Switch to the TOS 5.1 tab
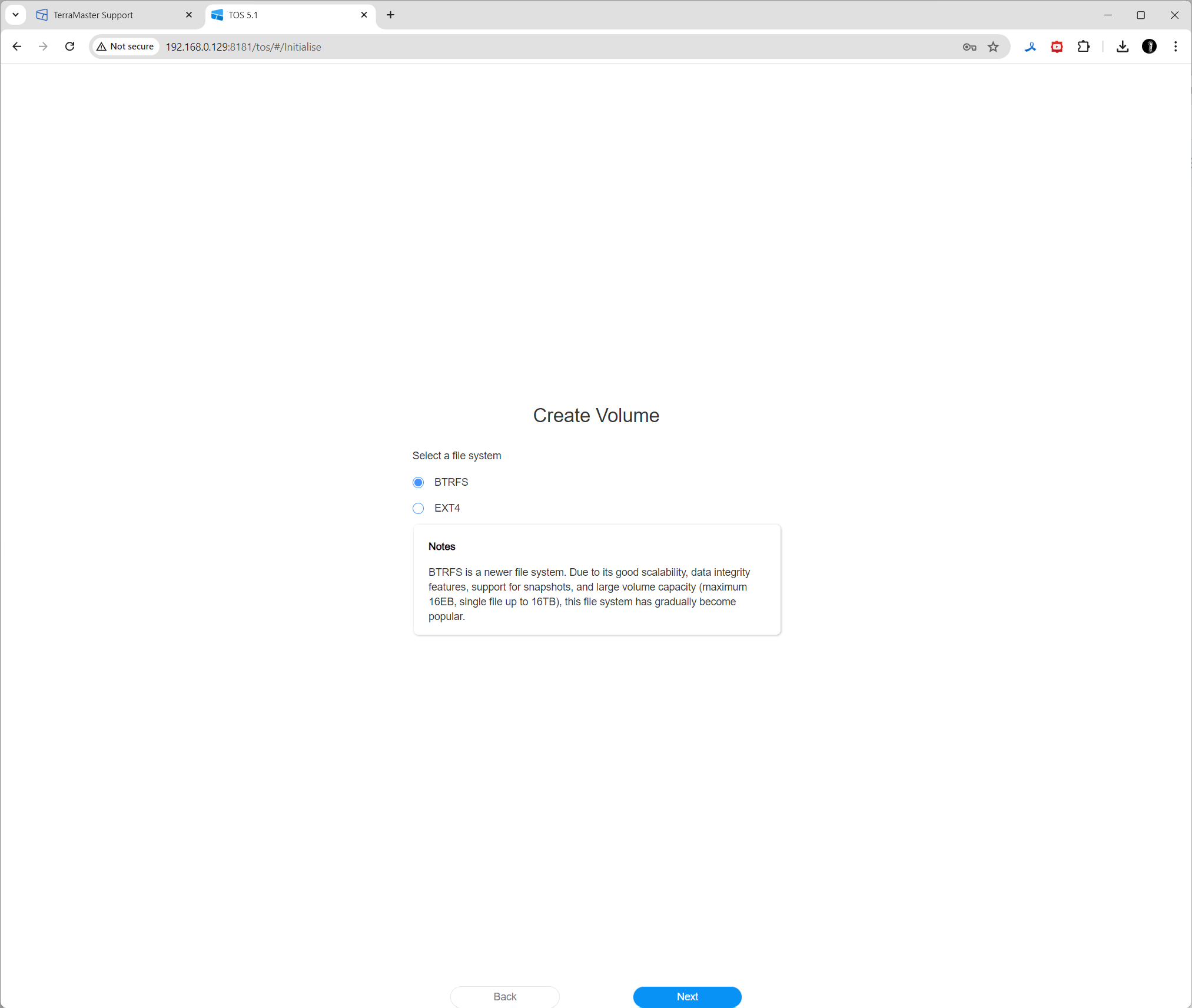1192x1008 pixels. pos(283,15)
